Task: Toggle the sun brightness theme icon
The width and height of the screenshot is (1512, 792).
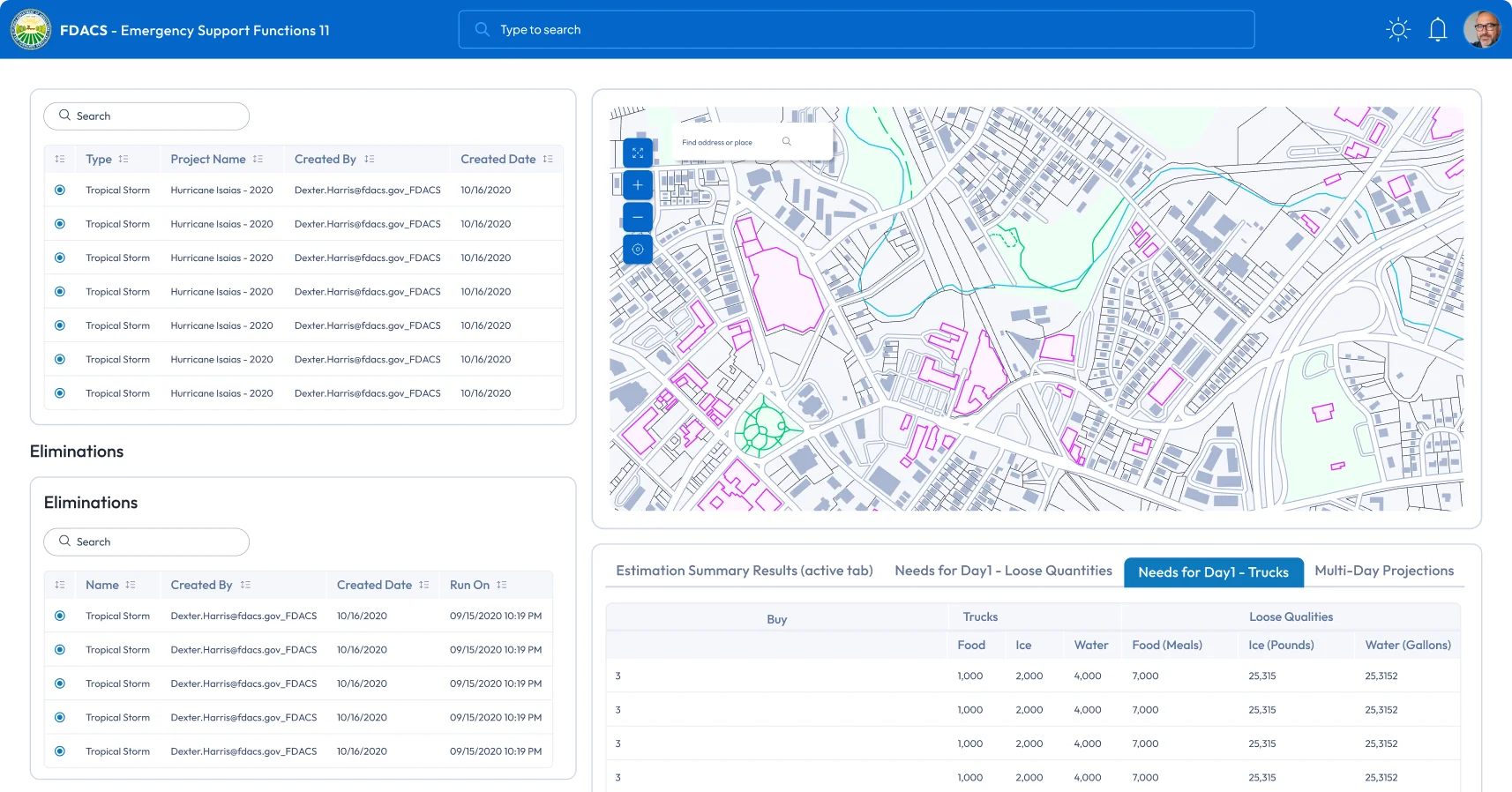Action: click(1398, 30)
